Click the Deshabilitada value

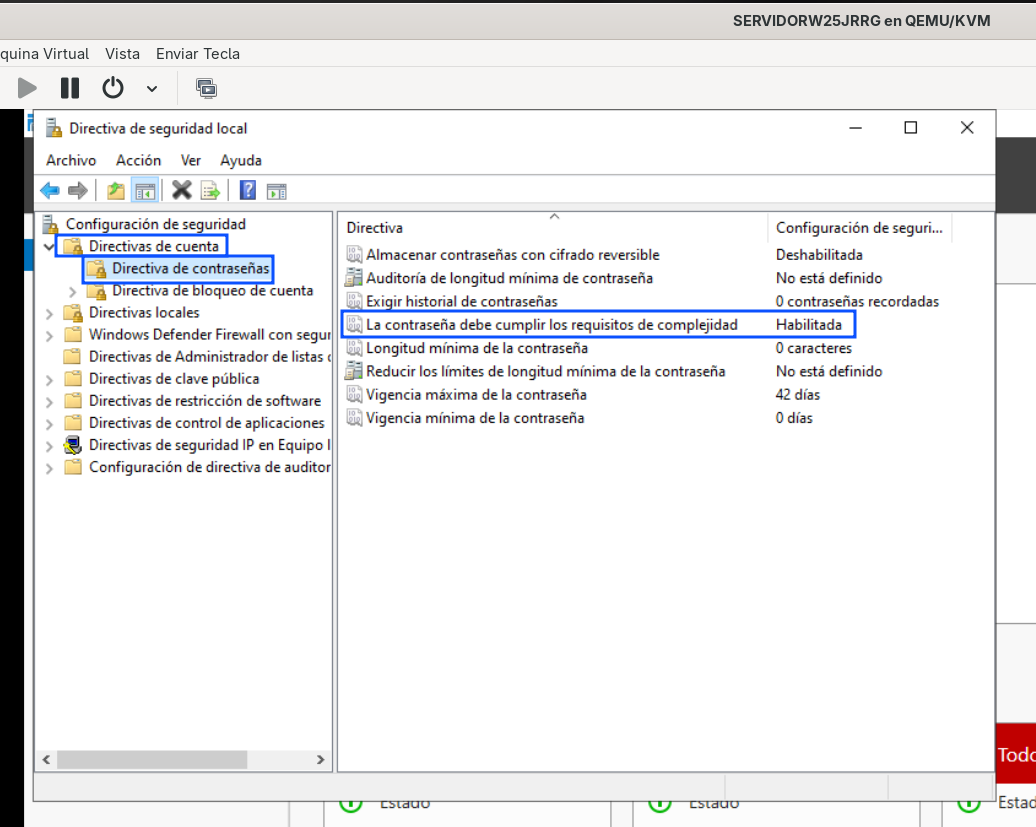pyautogui.click(x=819, y=254)
